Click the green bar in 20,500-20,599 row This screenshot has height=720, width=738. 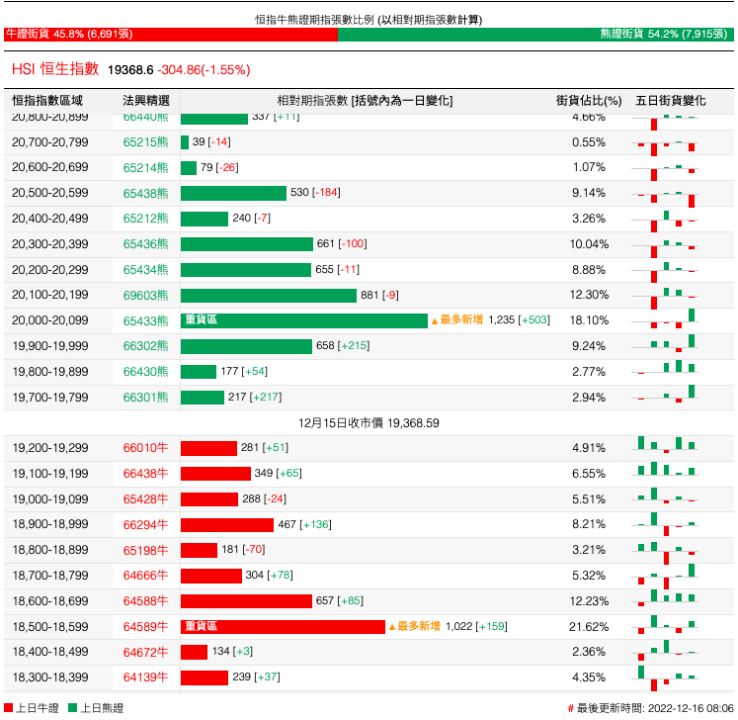pyautogui.click(x=233, y=193)
